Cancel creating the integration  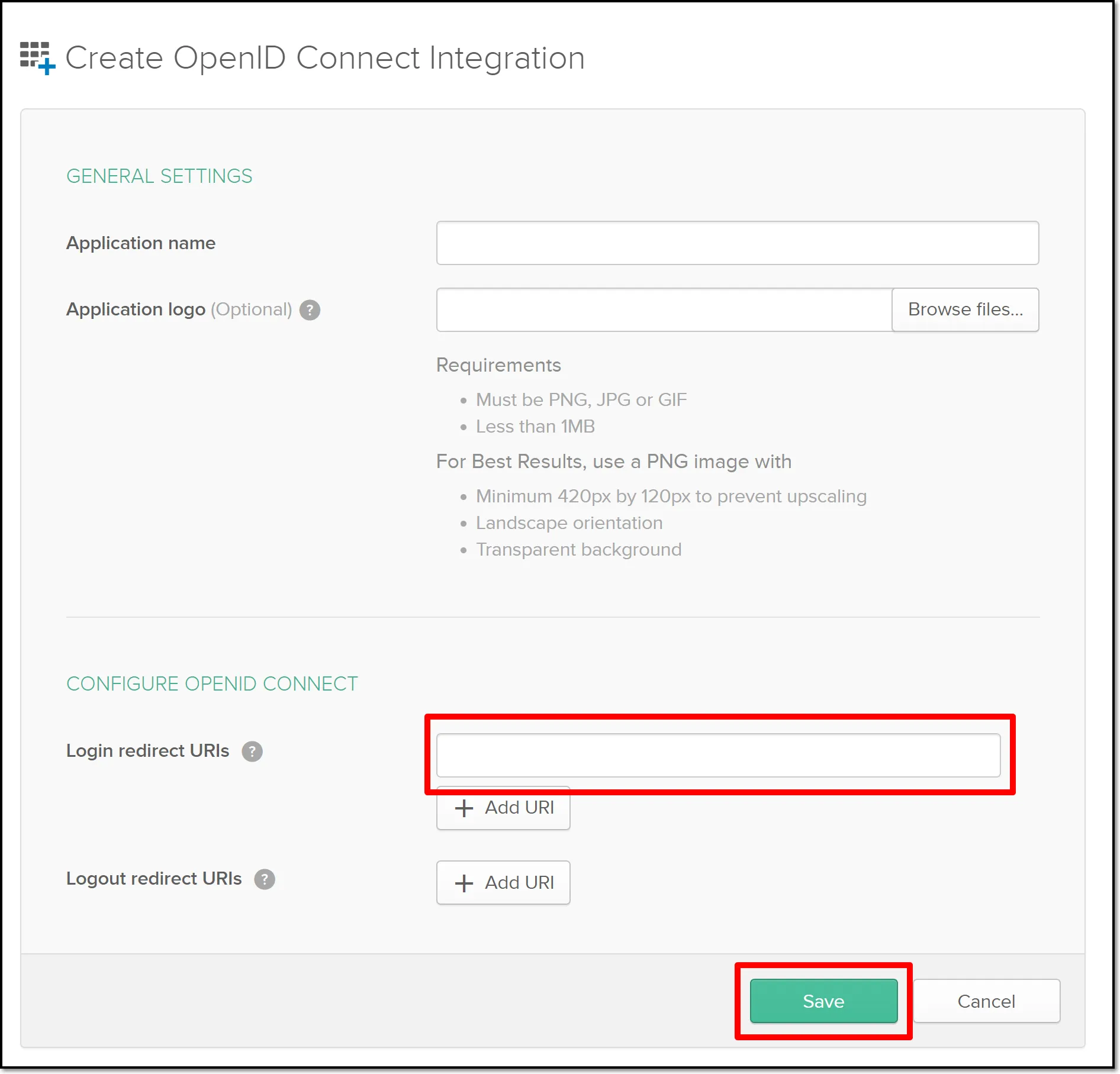[x=987, y=1001]
